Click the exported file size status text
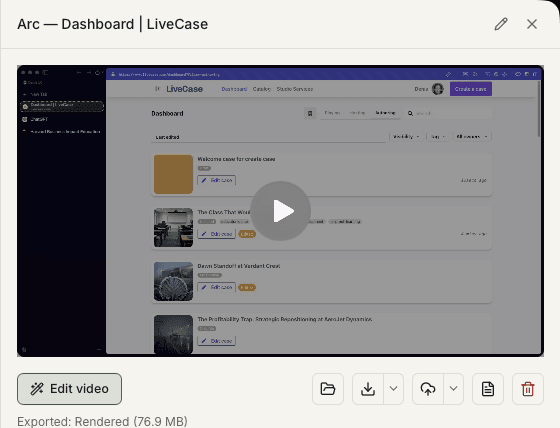560x428 pixels. (102, 422)
